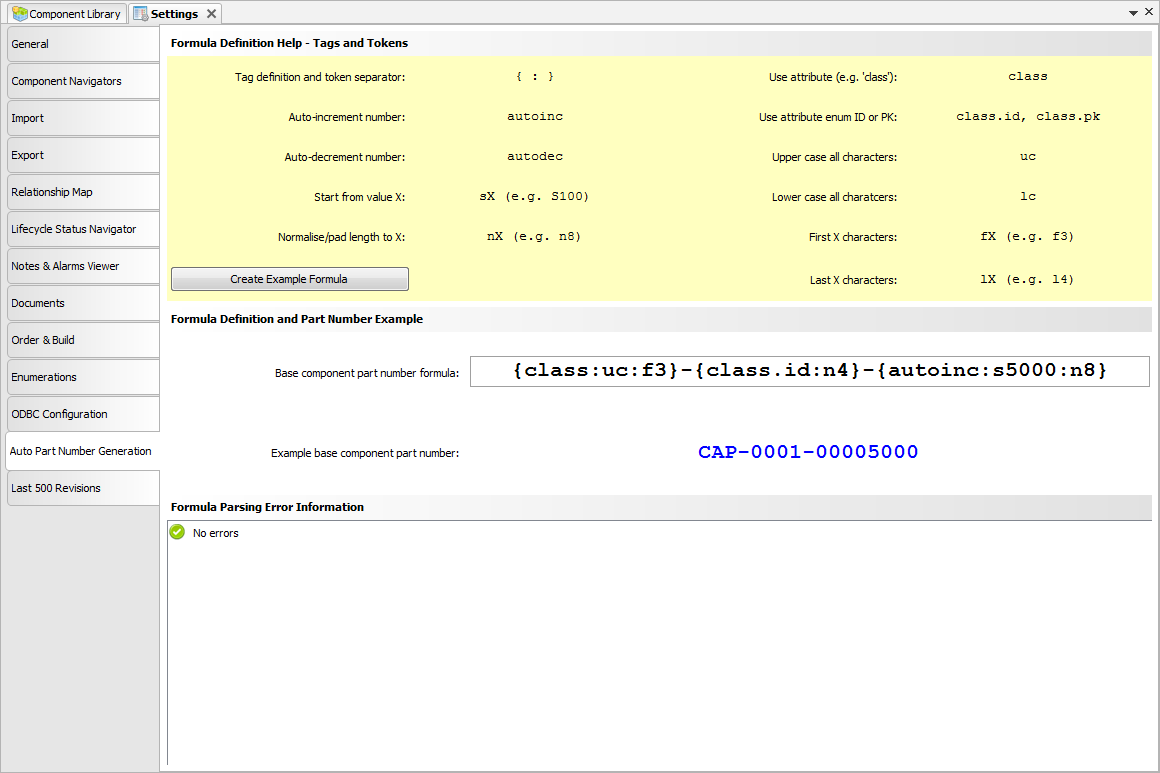Open the Export settings section
This screenshot has height=773, width=1160.
(x=82, y=155)
